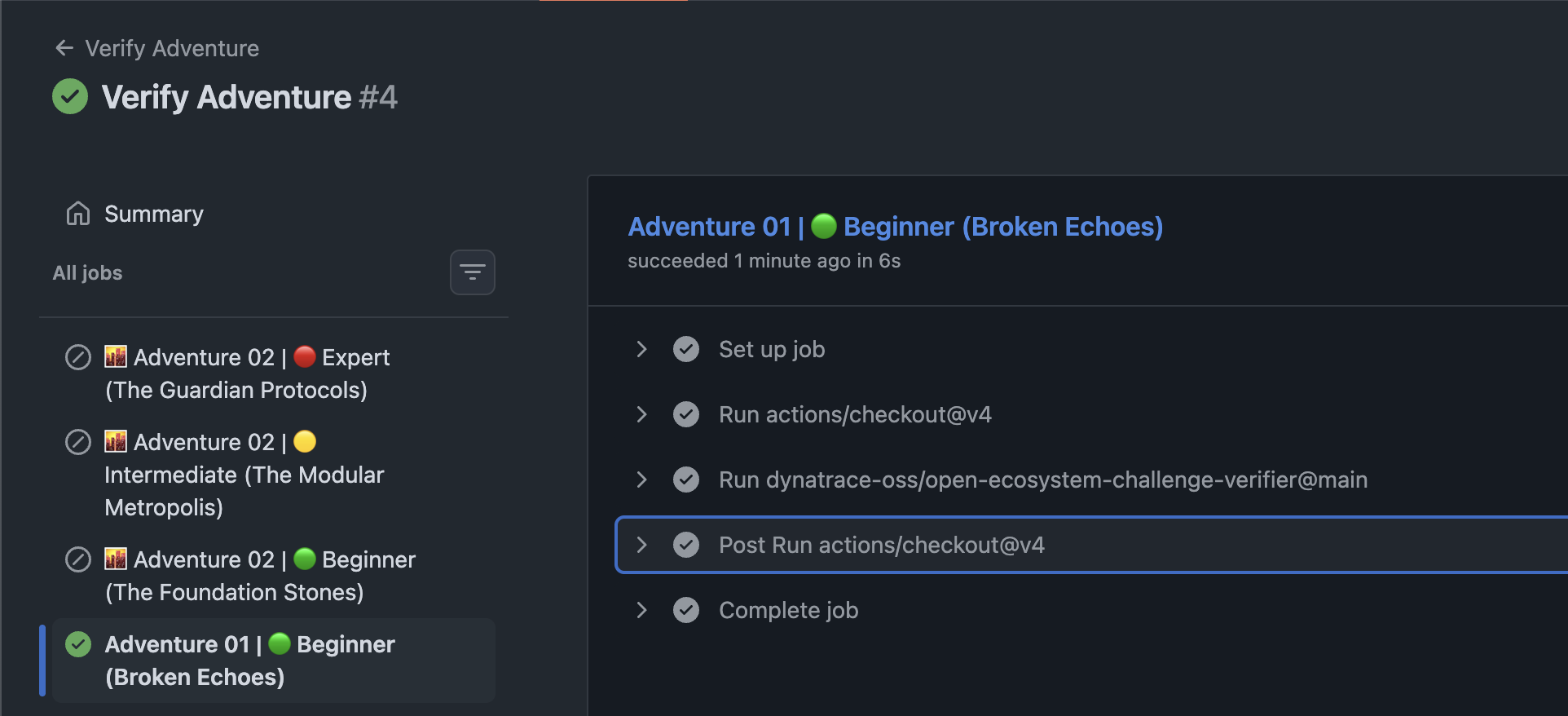Click the check status icon for Set up job
The image size is (1568, 716).
[686, 349]
